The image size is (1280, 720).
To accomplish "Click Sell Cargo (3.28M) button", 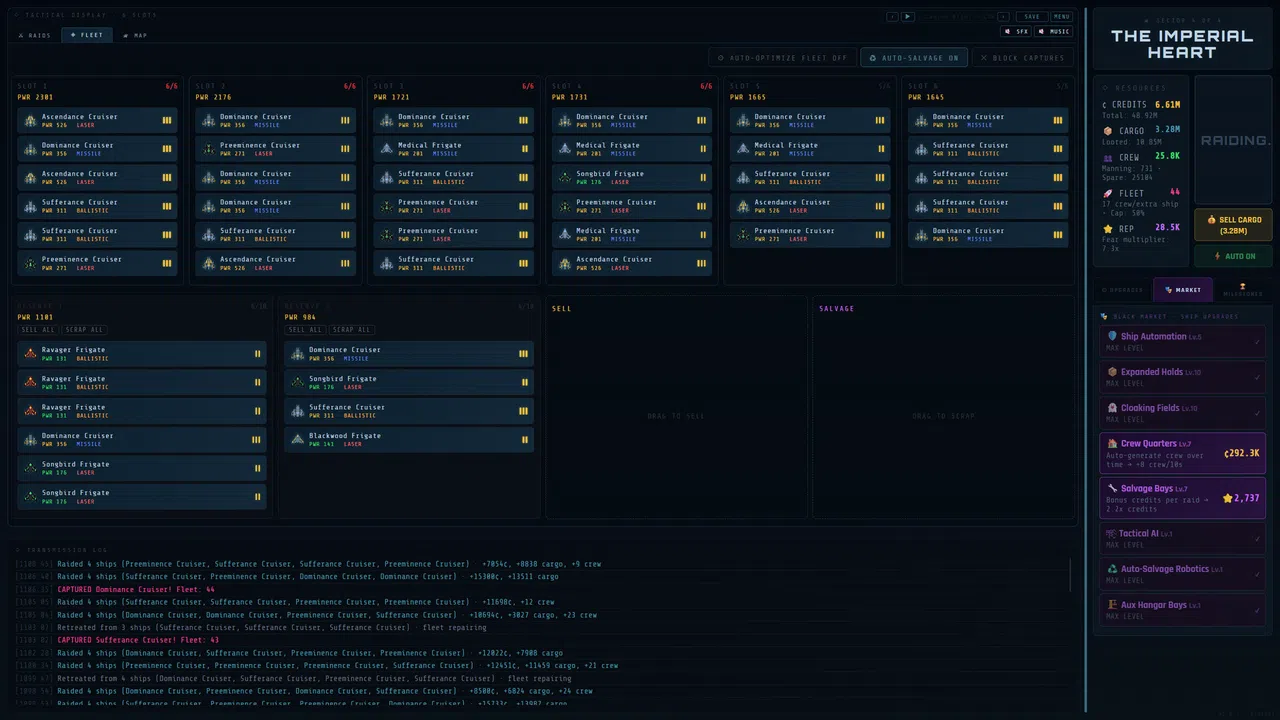I will click(x=1233, y=225).
